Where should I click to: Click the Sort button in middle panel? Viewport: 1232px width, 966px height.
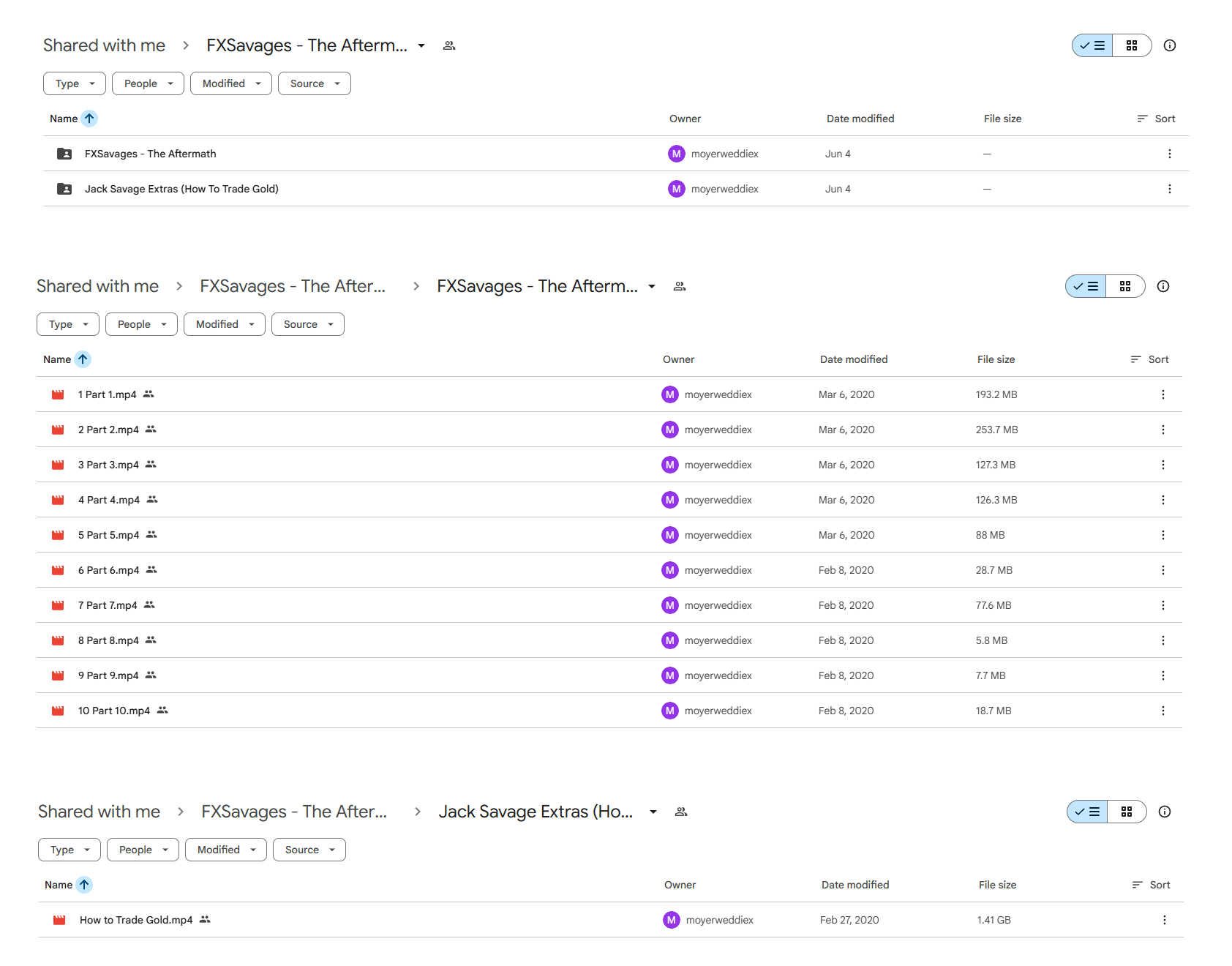coord(1149,359)
